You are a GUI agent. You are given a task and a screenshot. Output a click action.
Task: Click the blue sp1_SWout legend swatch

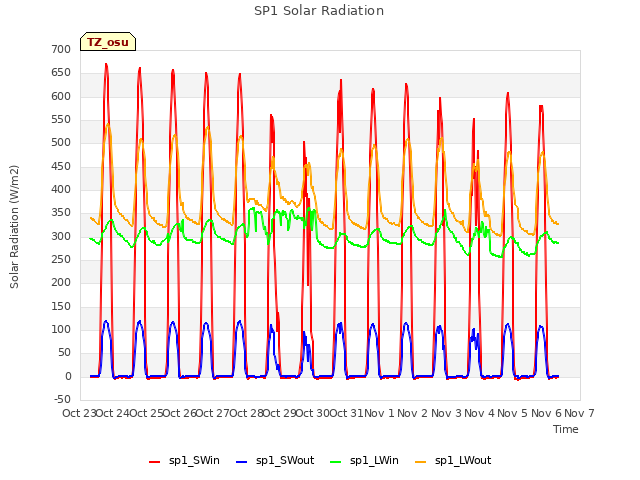coord(242,462)
